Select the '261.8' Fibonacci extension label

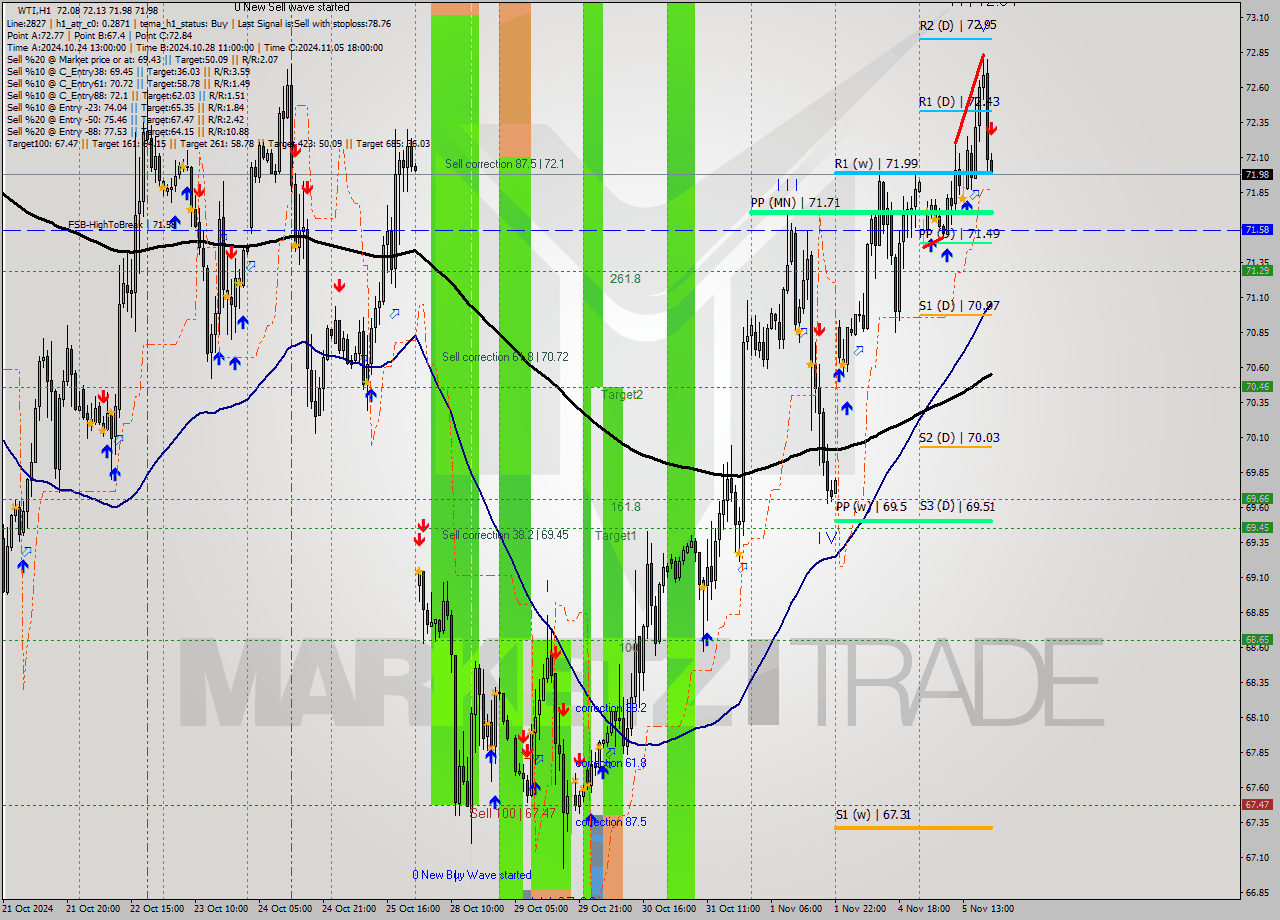click(x=625, y=279)
